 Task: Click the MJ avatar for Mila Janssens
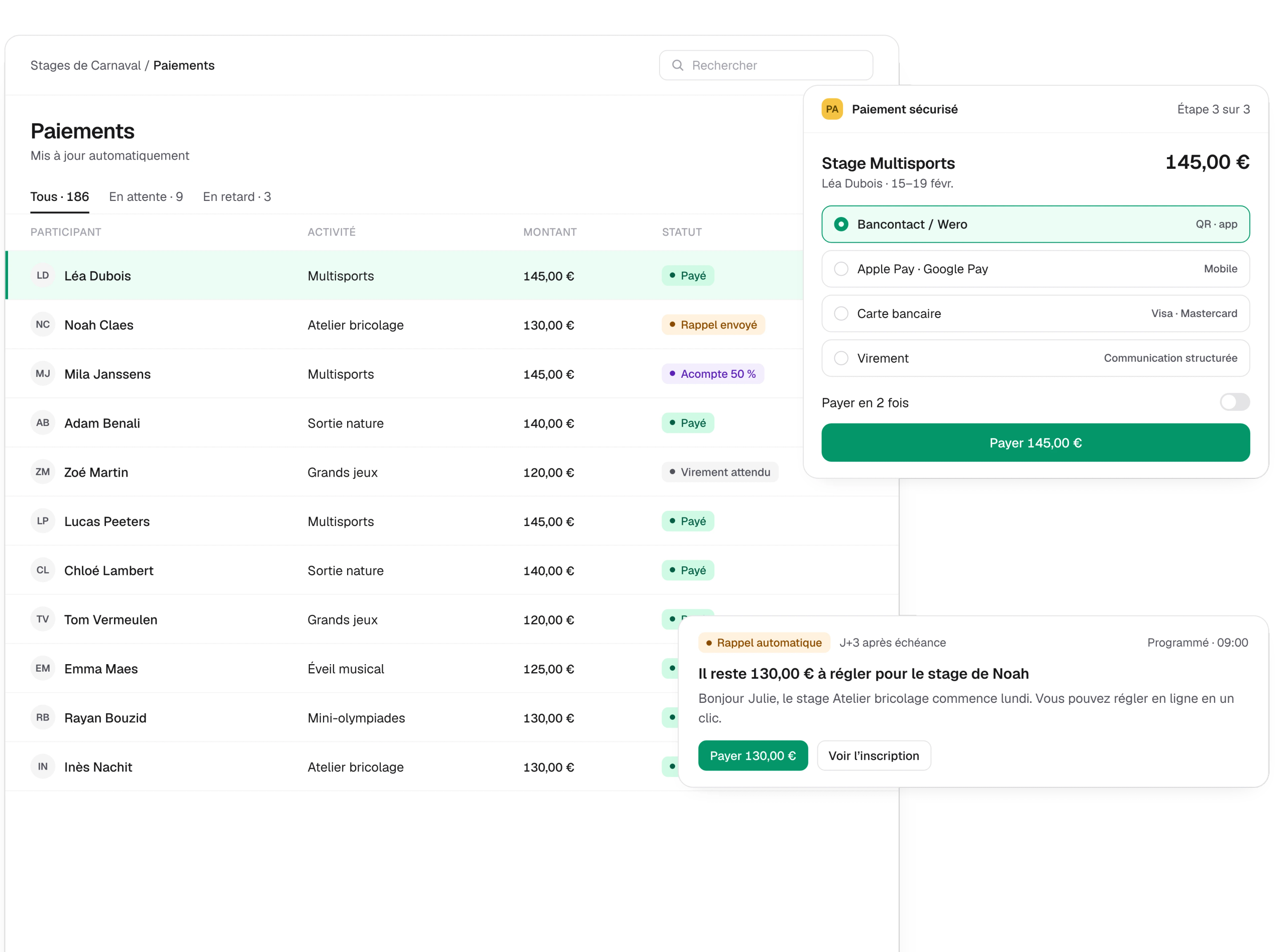[43, 373]
